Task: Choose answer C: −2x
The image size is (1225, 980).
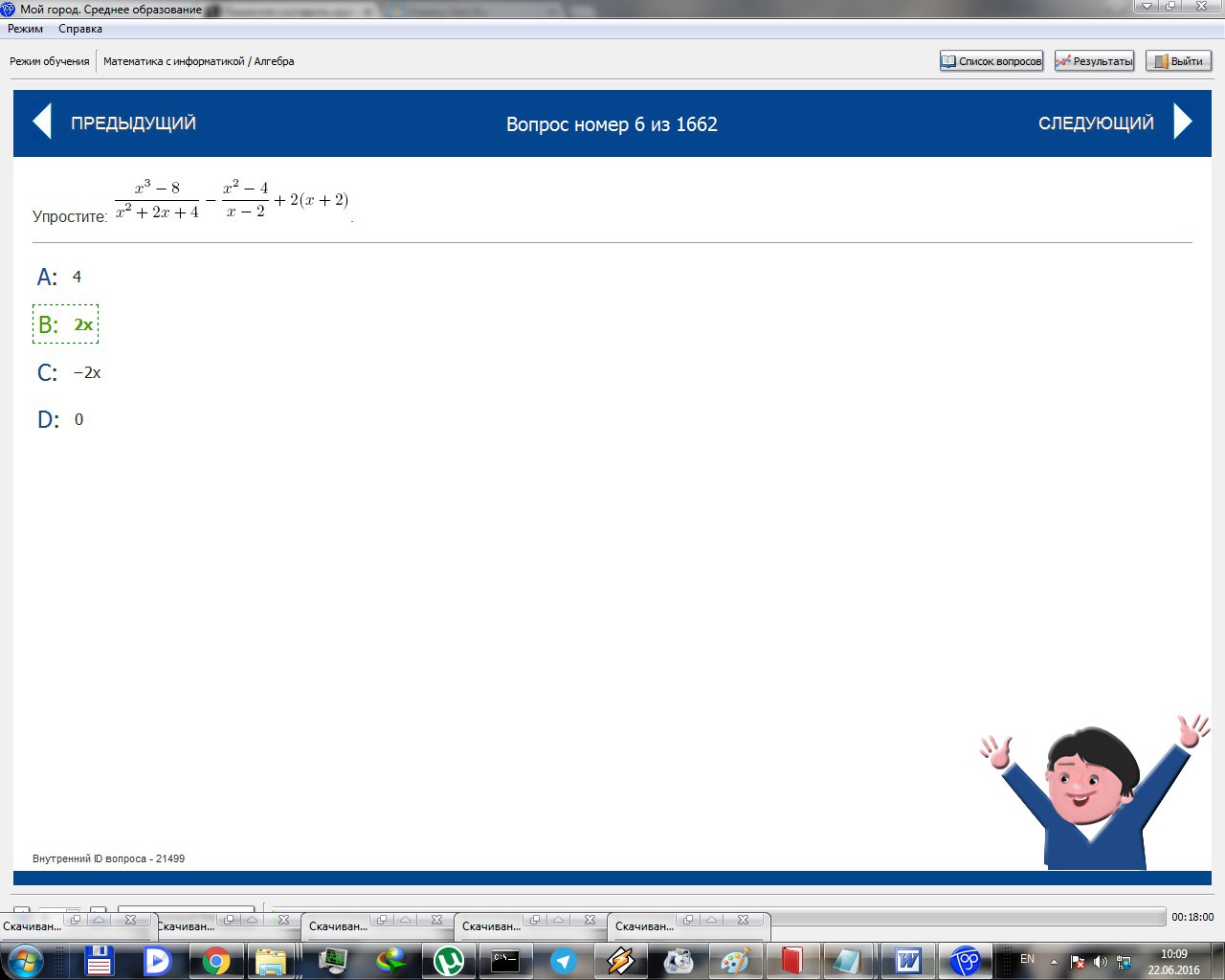Action: (69, 372)
